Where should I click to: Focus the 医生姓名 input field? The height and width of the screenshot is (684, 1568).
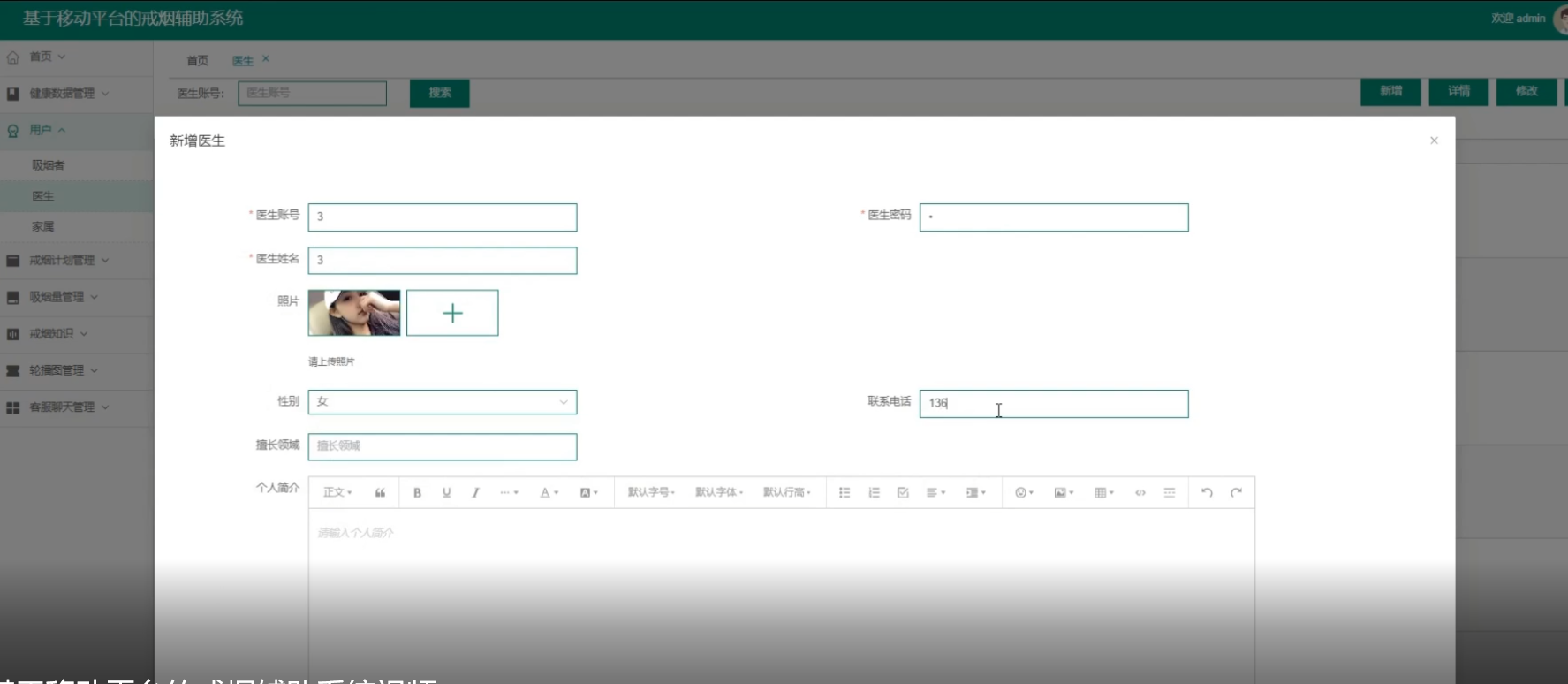[x=443, y=261]
